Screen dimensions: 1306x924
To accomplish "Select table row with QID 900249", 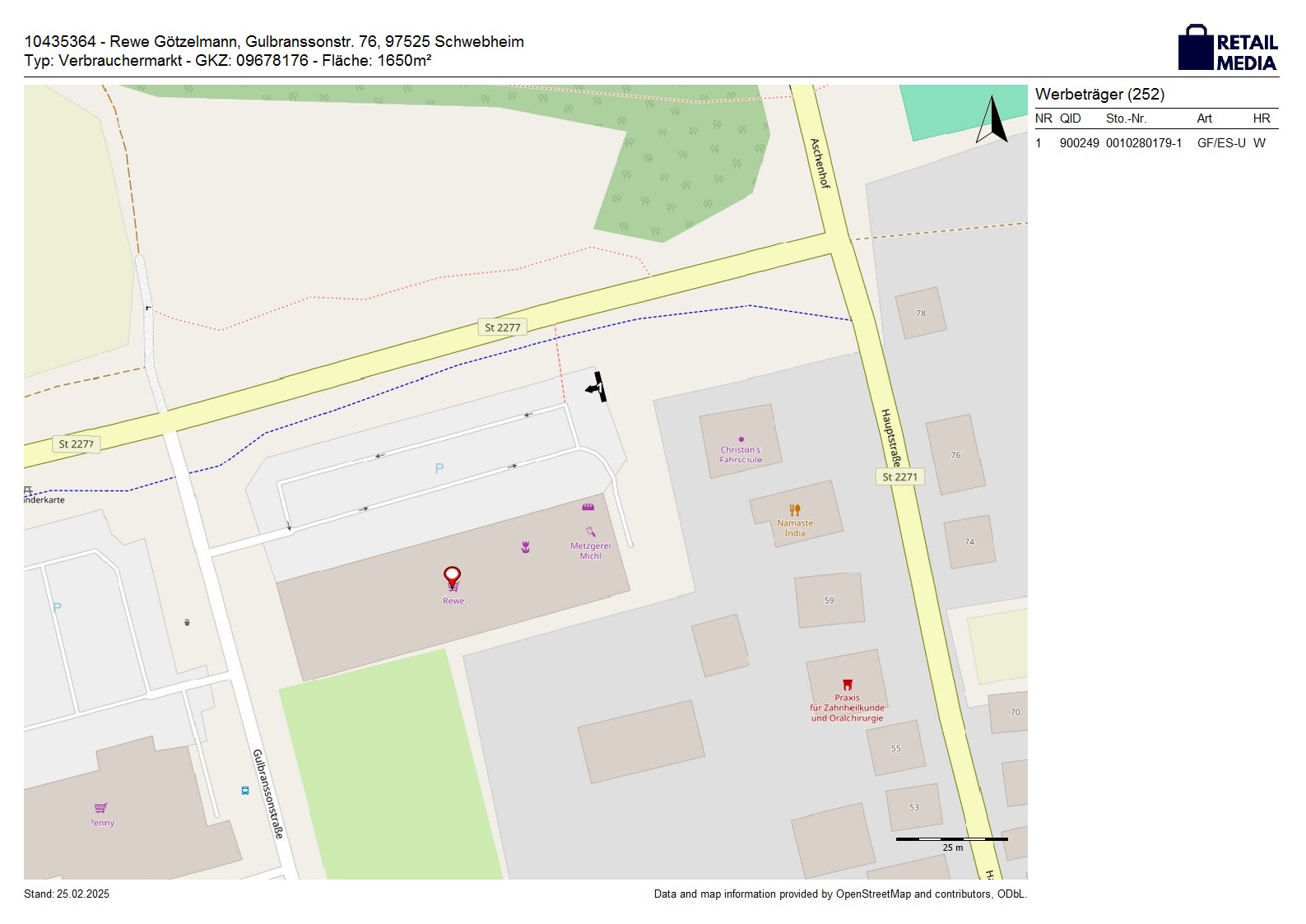I will [1155, 143].
